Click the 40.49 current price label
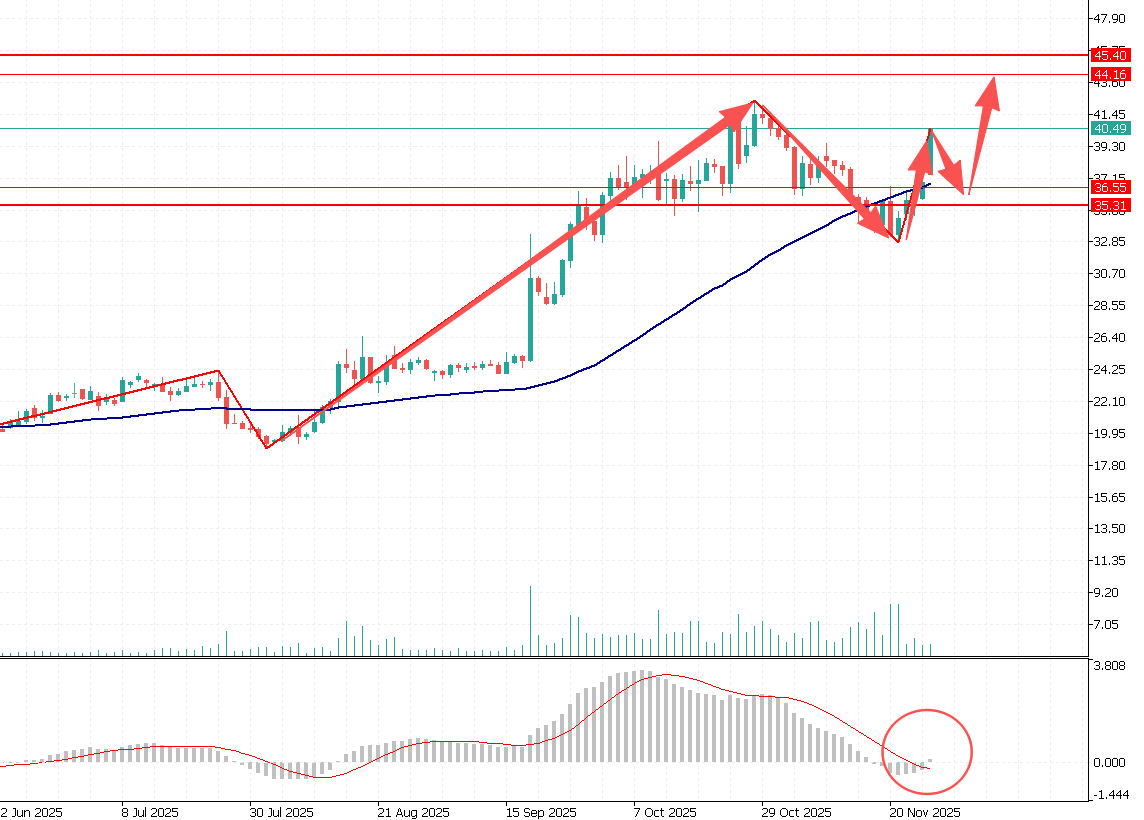Viewport: 1144px width, 820px height. 1110,128
